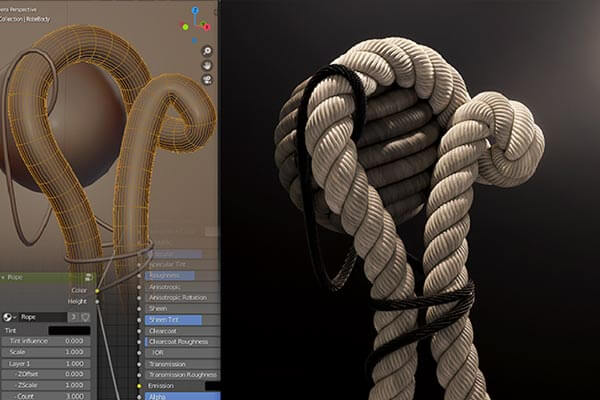Screen dimensions: 600x400
Task: Click the Rope node Height output socket
Action: click(97, 302)
